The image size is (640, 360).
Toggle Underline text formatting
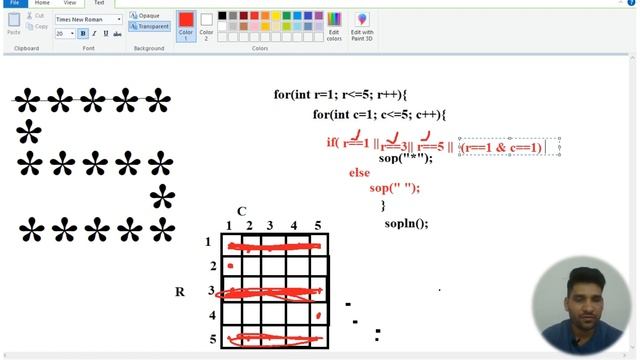tap(106, 33)
